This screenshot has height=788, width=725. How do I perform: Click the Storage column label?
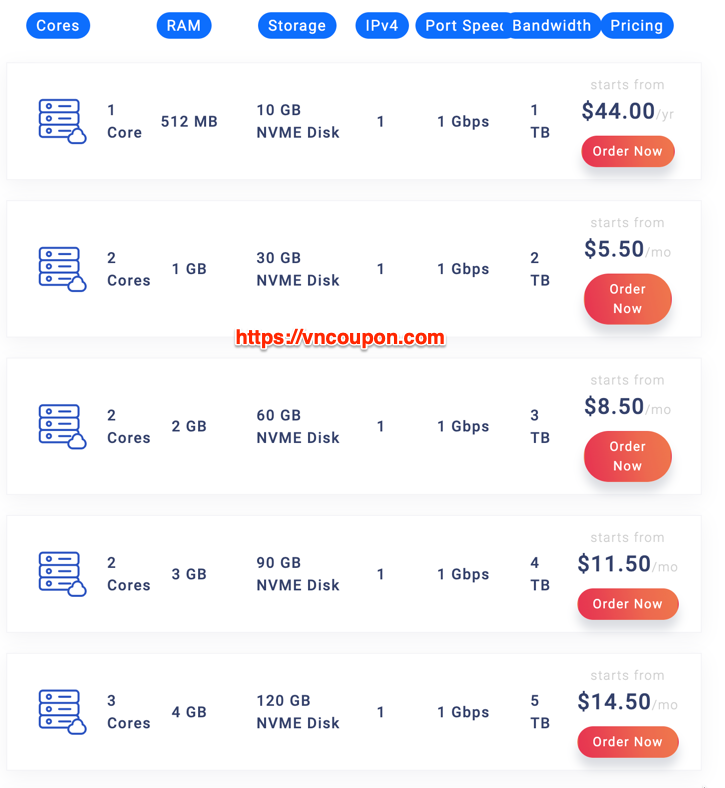[x=297, y=26]
